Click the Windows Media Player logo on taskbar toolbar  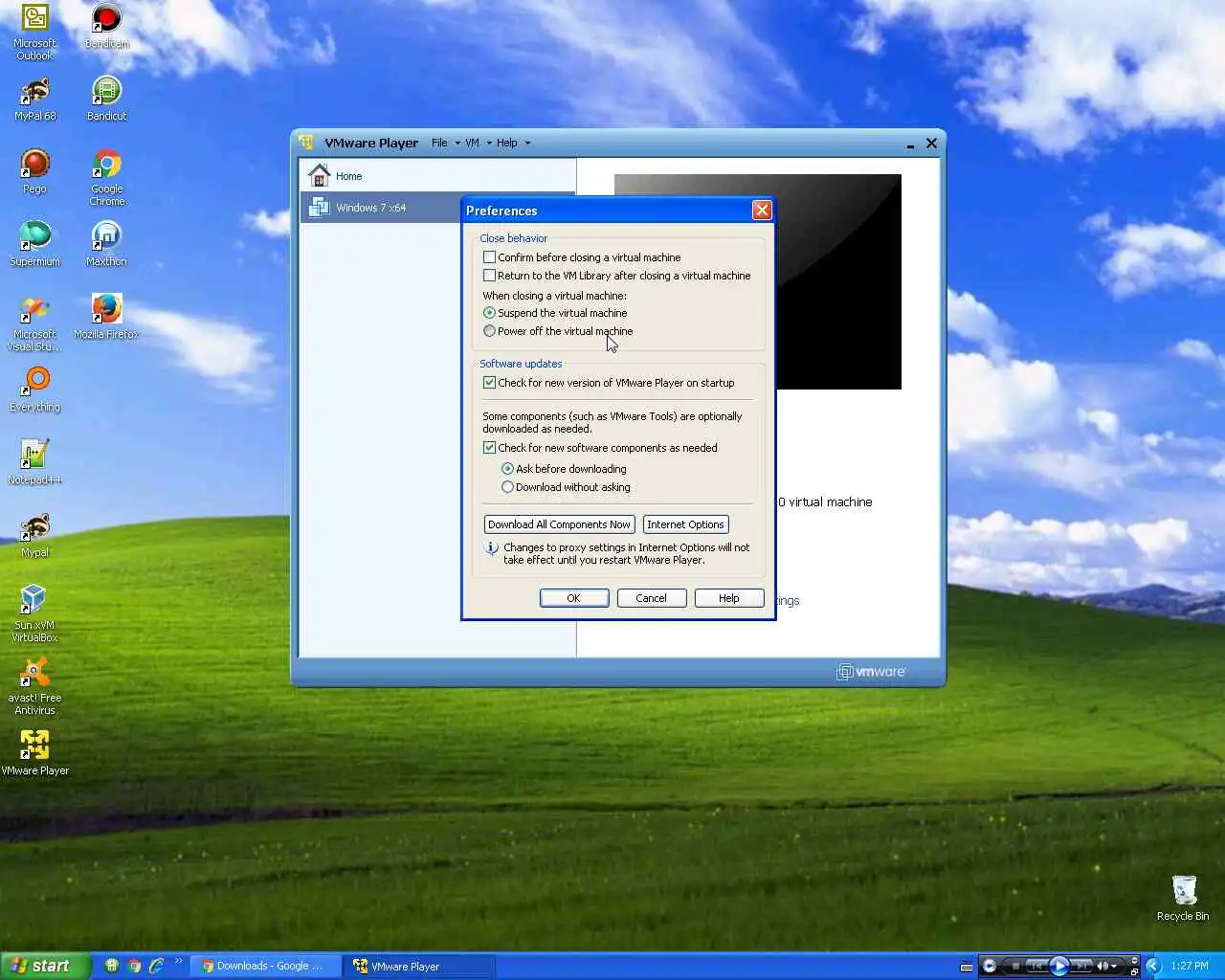pos(990,966)
